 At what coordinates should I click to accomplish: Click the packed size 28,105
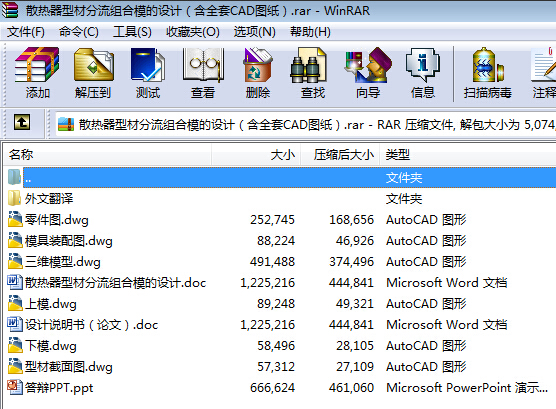pos(355,346)
